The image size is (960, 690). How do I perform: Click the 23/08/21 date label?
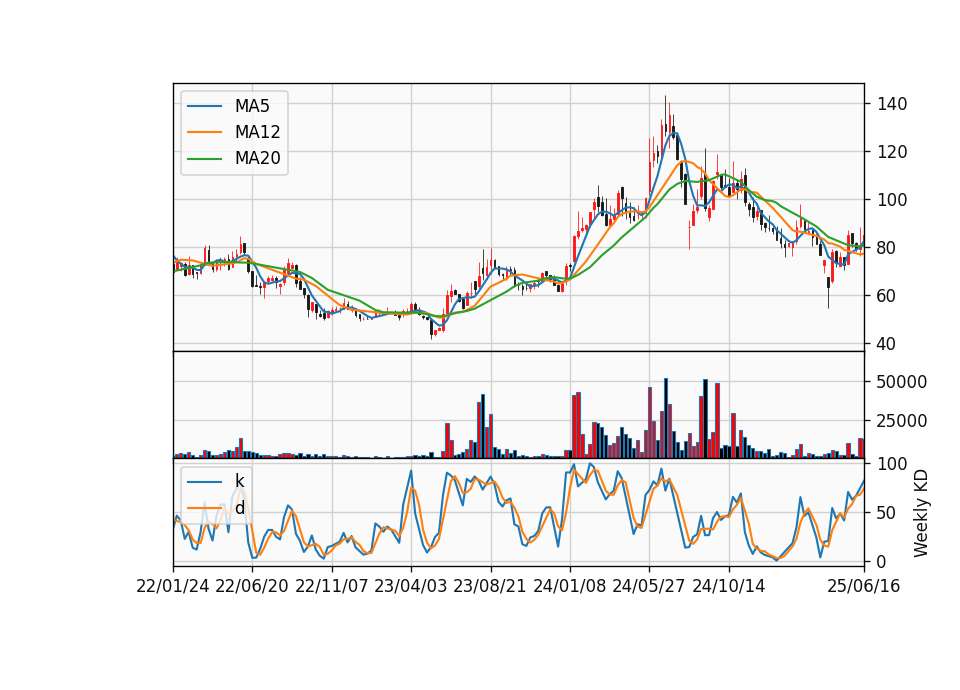pyautogui.click(x=490, y=587)
